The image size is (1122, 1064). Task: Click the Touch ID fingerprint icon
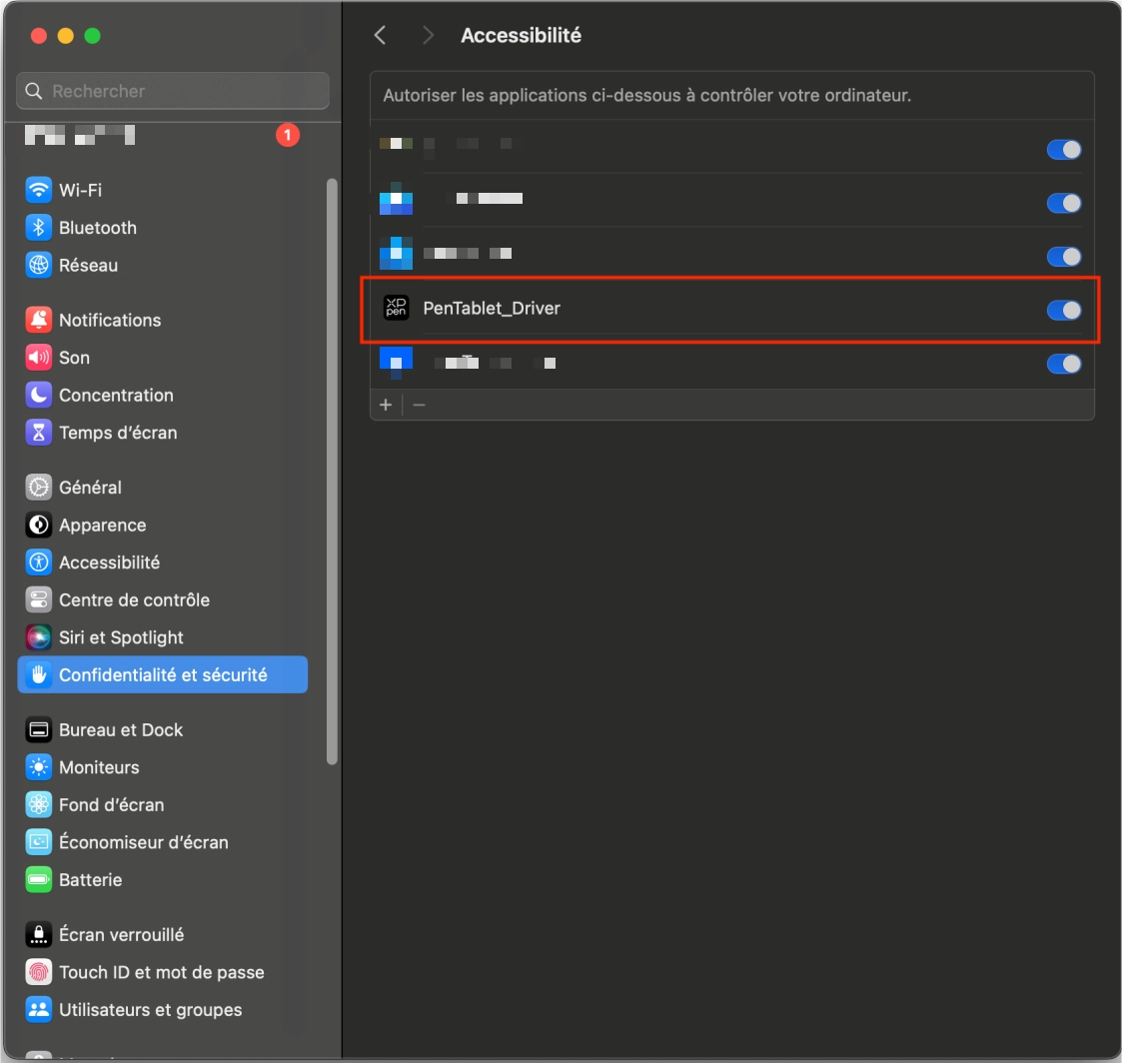(38, 972)
